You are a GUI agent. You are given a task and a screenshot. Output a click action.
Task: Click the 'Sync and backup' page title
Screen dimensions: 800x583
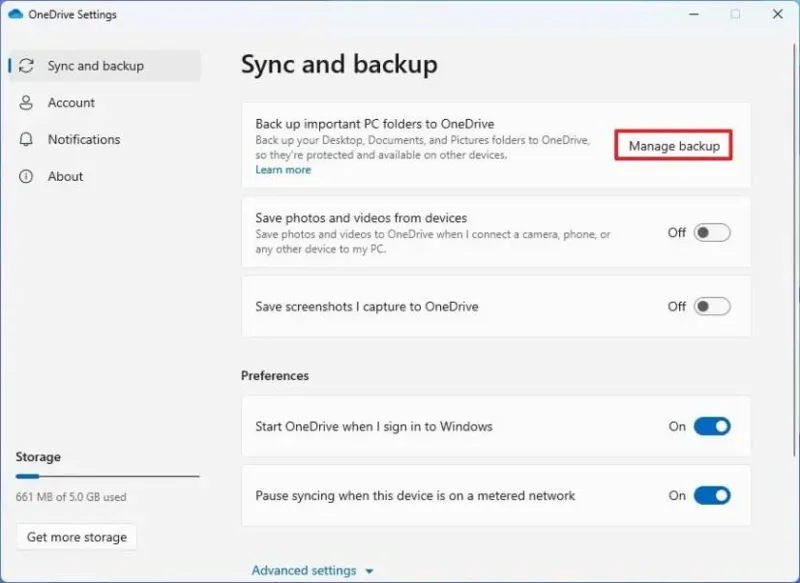coord(339,65)
